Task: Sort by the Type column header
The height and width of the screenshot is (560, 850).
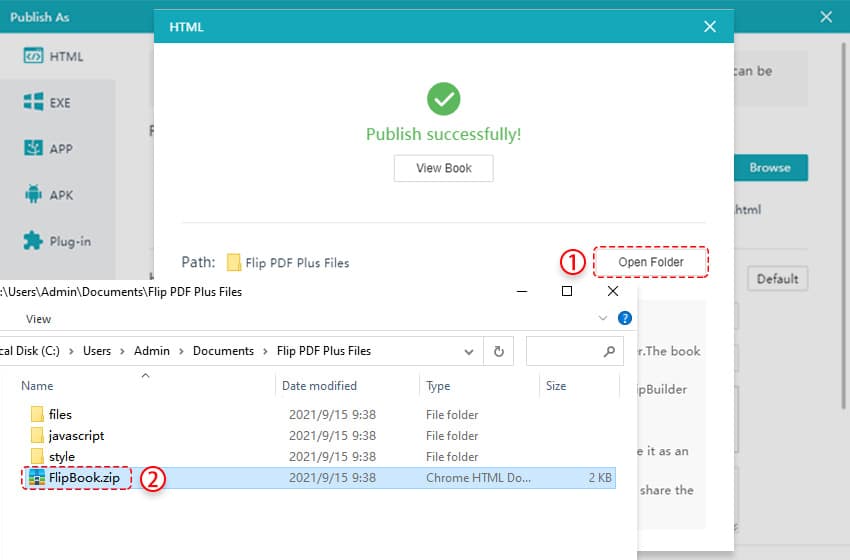Action: pyautogui.click(x=438, y=385)
